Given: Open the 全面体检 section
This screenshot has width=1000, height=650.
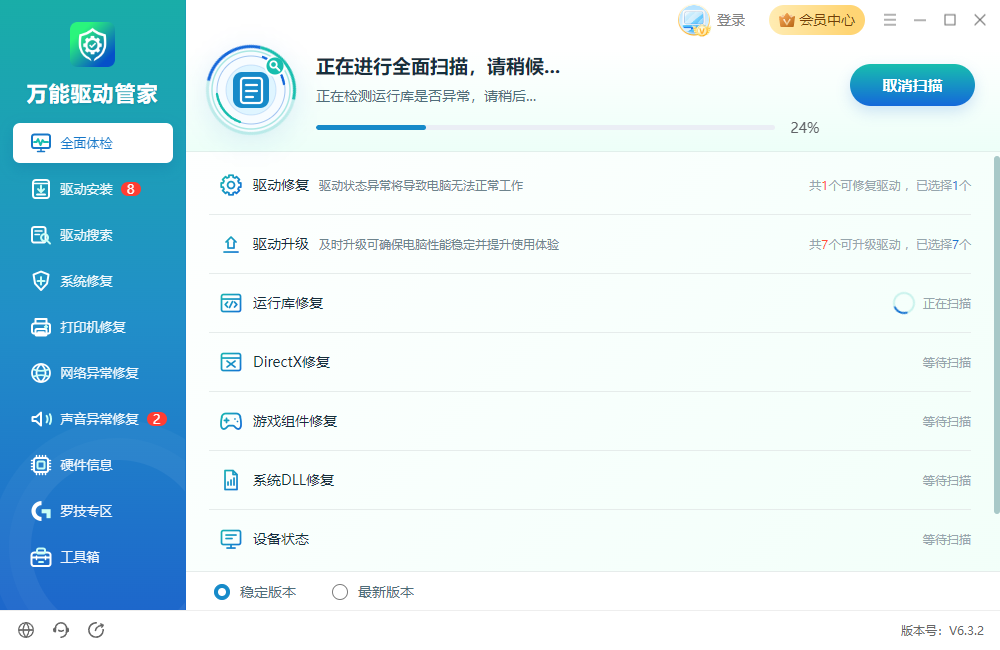Looking at the screenshot, I should coord(93,143).
